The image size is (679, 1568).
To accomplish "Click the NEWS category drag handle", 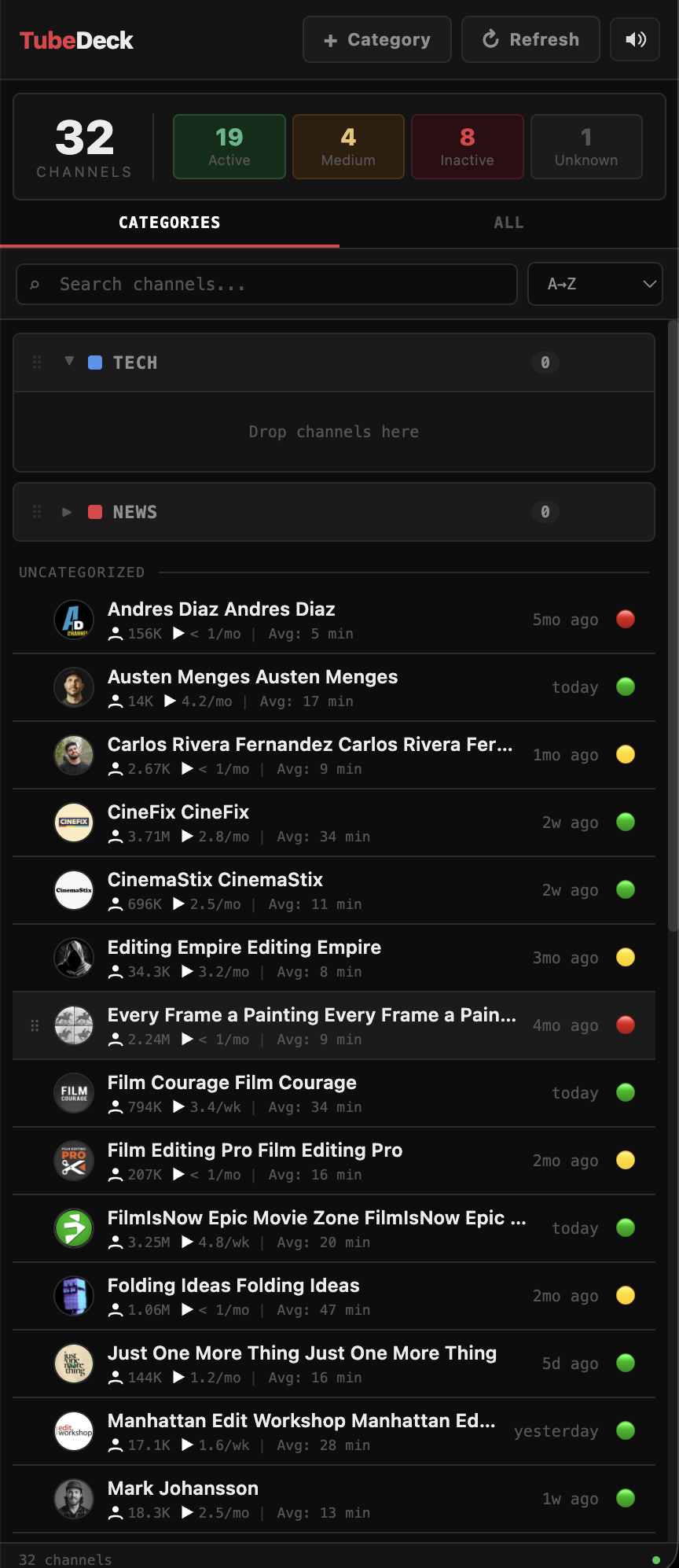I will pos(37,512).
